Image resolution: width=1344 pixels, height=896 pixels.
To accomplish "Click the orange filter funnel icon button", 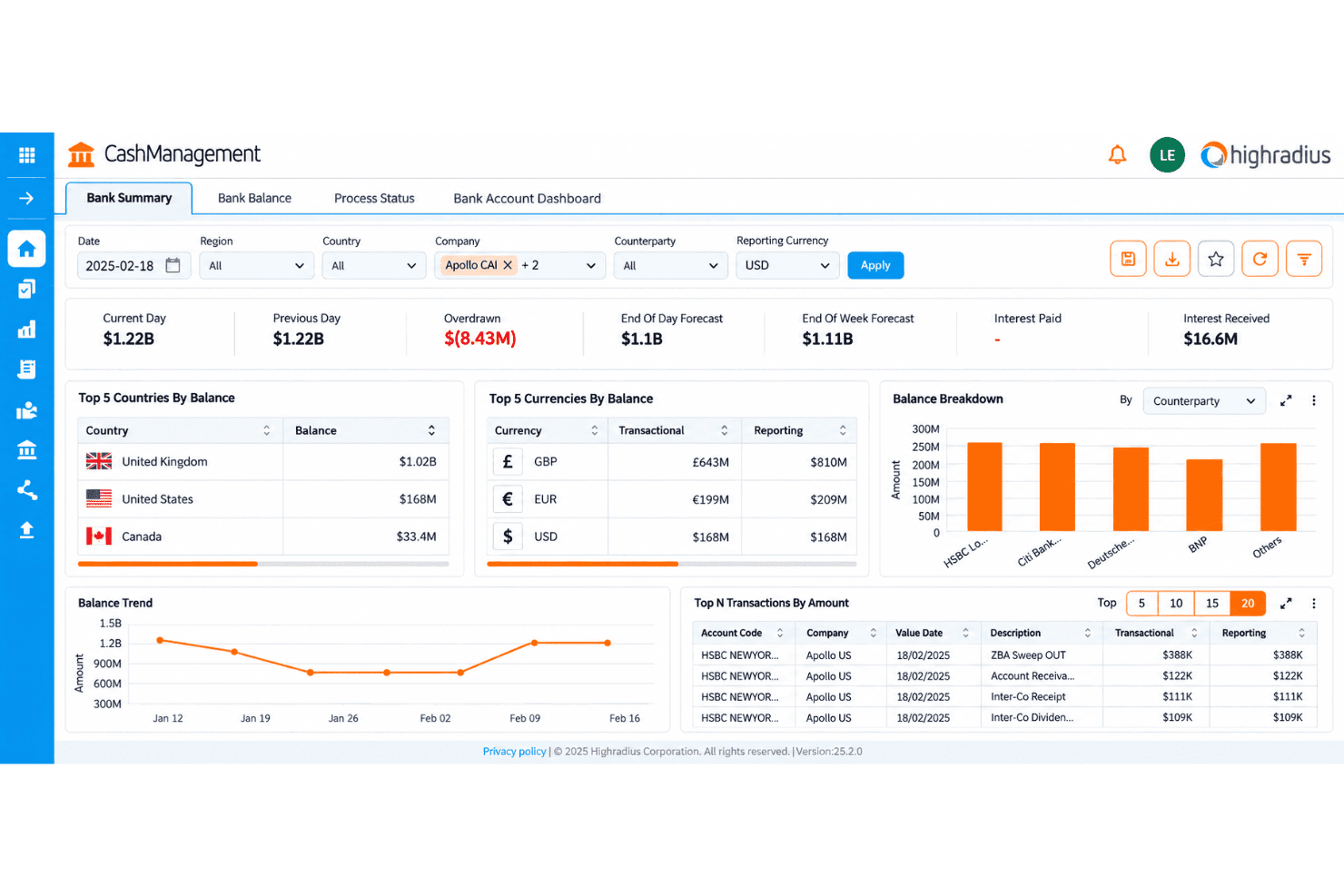I will click(x=1304, y=259).
